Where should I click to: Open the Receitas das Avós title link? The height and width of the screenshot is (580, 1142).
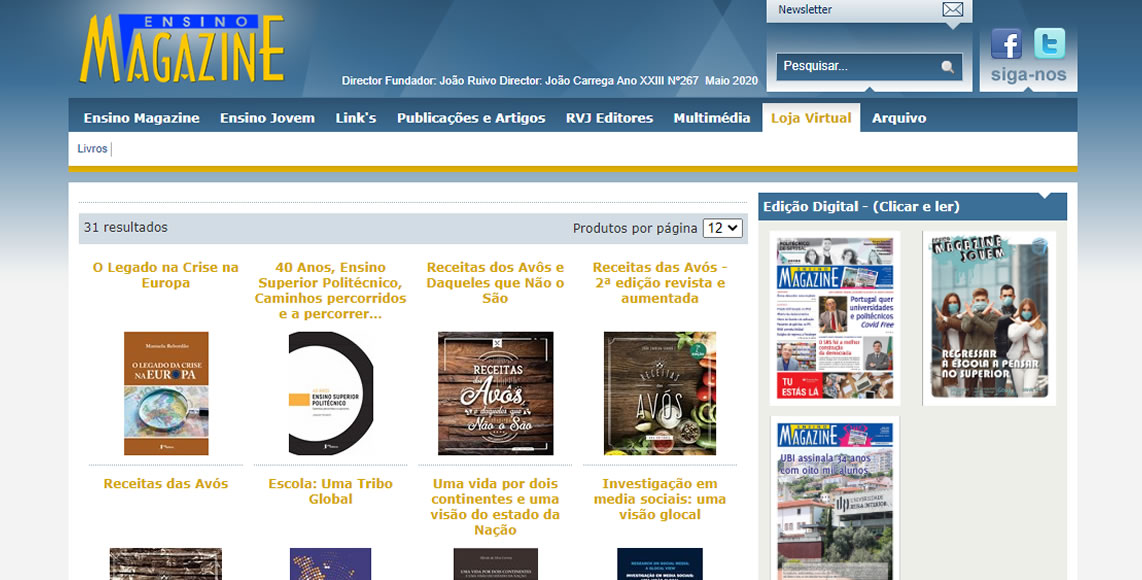[166, 484]
